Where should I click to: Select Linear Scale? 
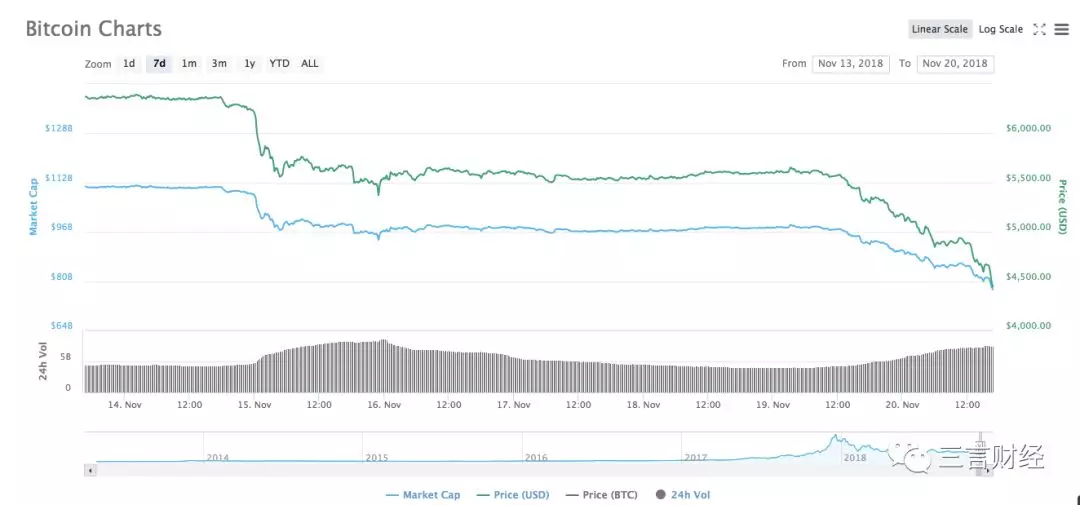pyautogui.click(x=940, y=29)
